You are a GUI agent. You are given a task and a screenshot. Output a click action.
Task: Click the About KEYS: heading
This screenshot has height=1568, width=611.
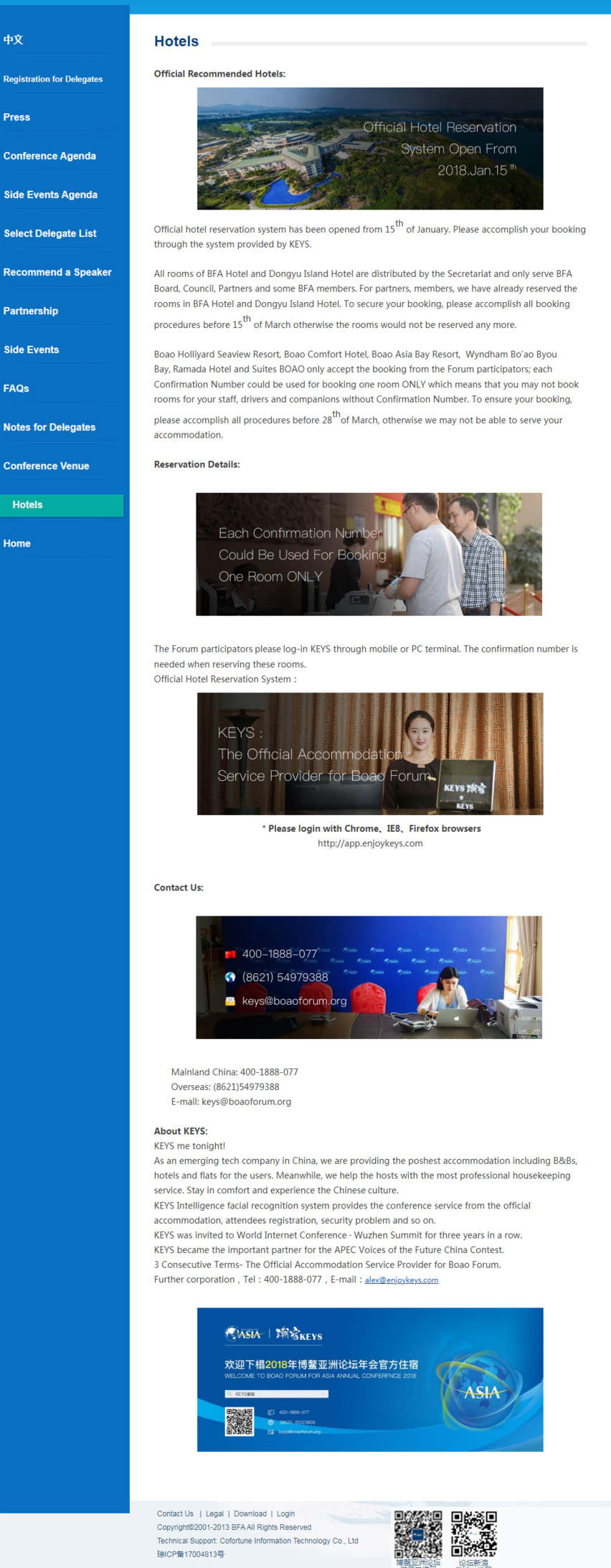(x=181, y=1131)
